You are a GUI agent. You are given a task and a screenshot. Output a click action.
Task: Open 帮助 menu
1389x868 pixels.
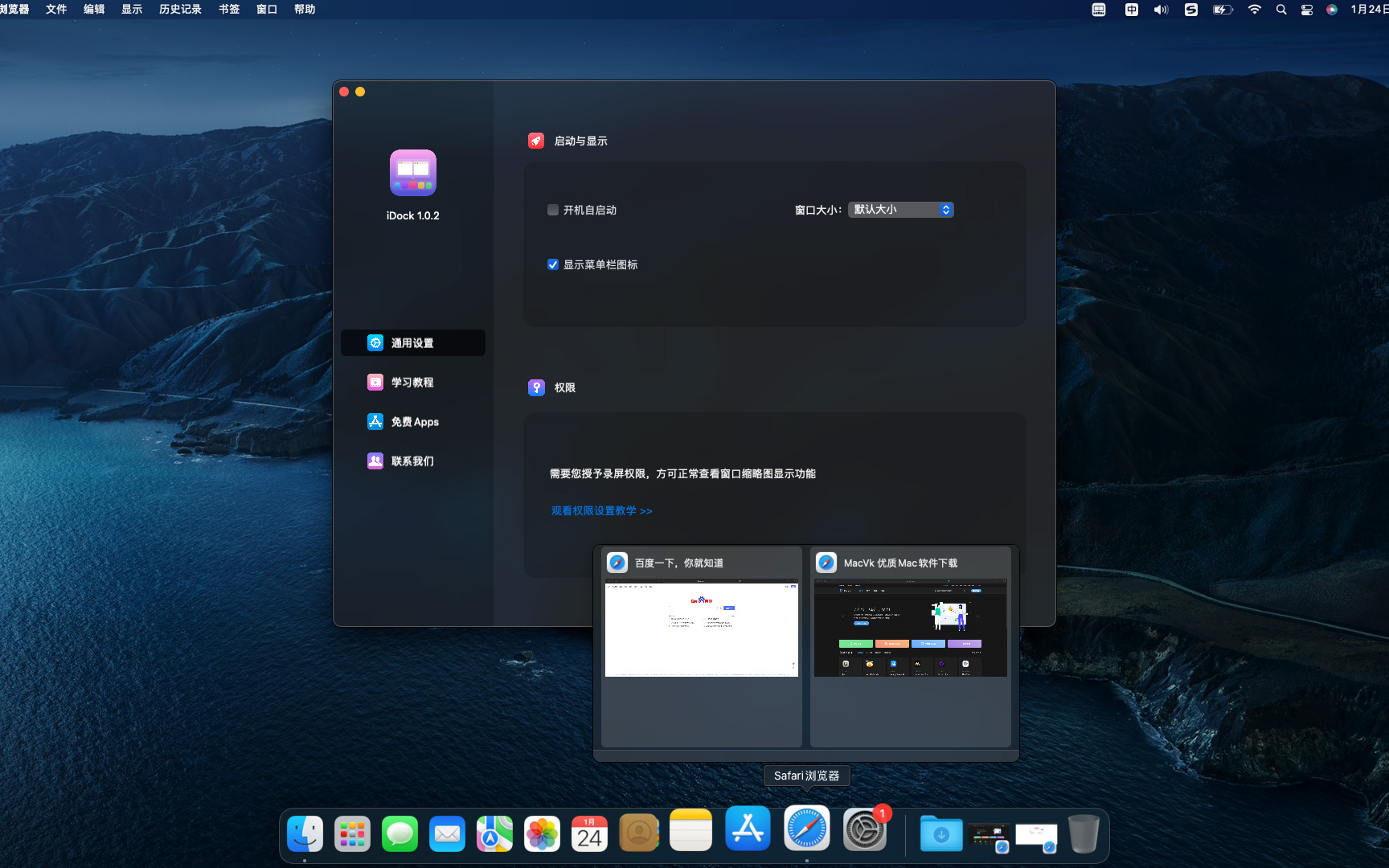tap(305, 10)
